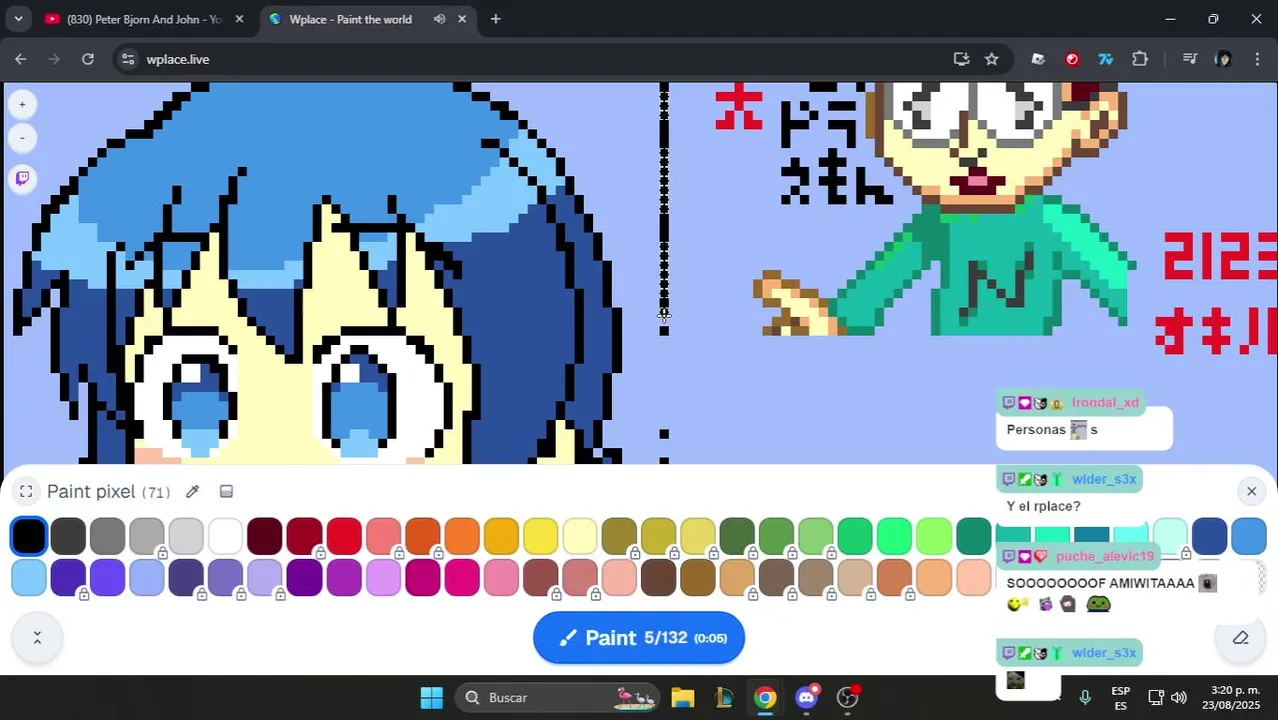Open the Twitch icon on left side
This screenshot has width=1278, height=720.
[x=22, y=178]
